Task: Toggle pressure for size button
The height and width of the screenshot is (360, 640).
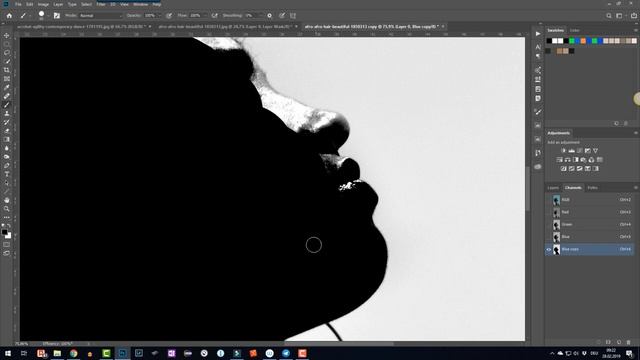Action: (282, 16)
